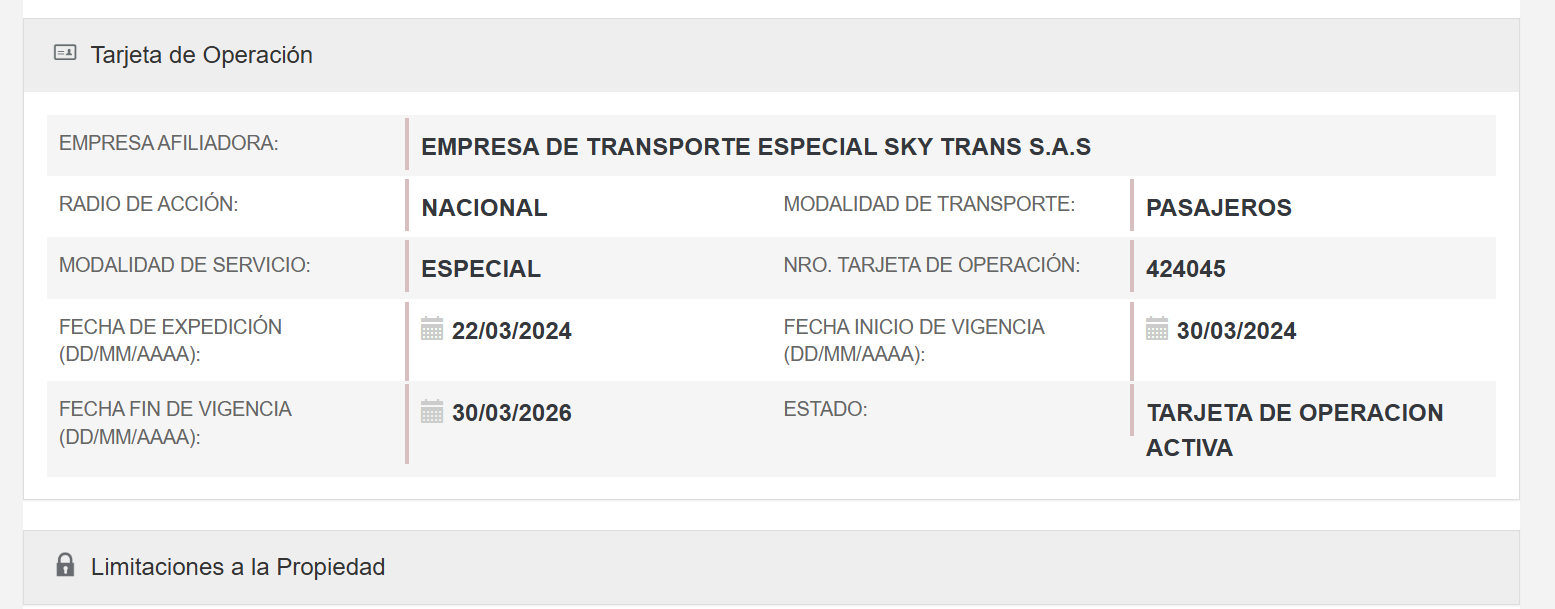Click the calendar icon next to 22/03/2024
1555x609 pixels.
(432, 329)
